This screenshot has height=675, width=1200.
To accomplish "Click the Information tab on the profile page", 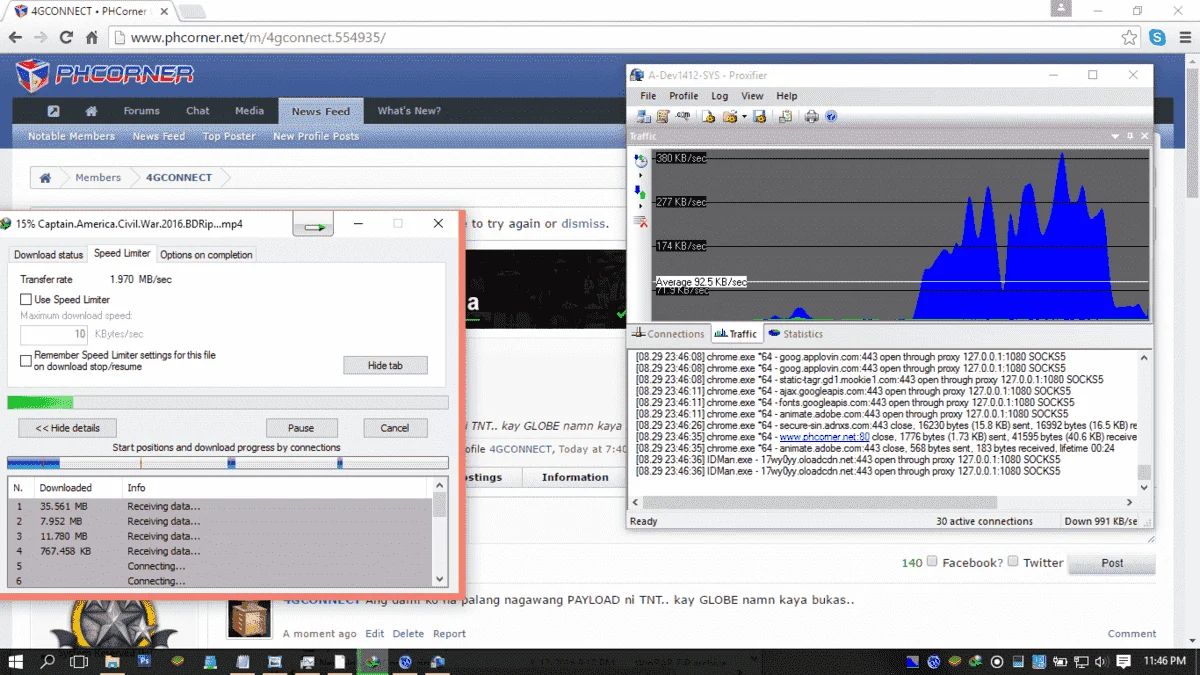I will [575, 477].
